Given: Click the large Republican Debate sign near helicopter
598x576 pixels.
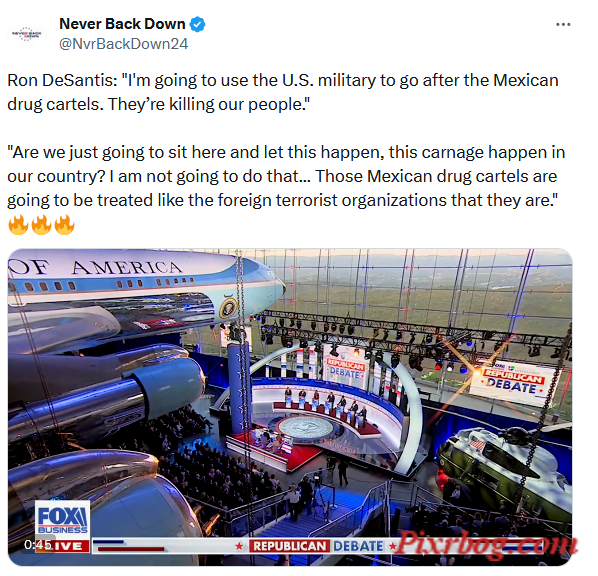Looking at the screenshot, I should click(513, 382).
